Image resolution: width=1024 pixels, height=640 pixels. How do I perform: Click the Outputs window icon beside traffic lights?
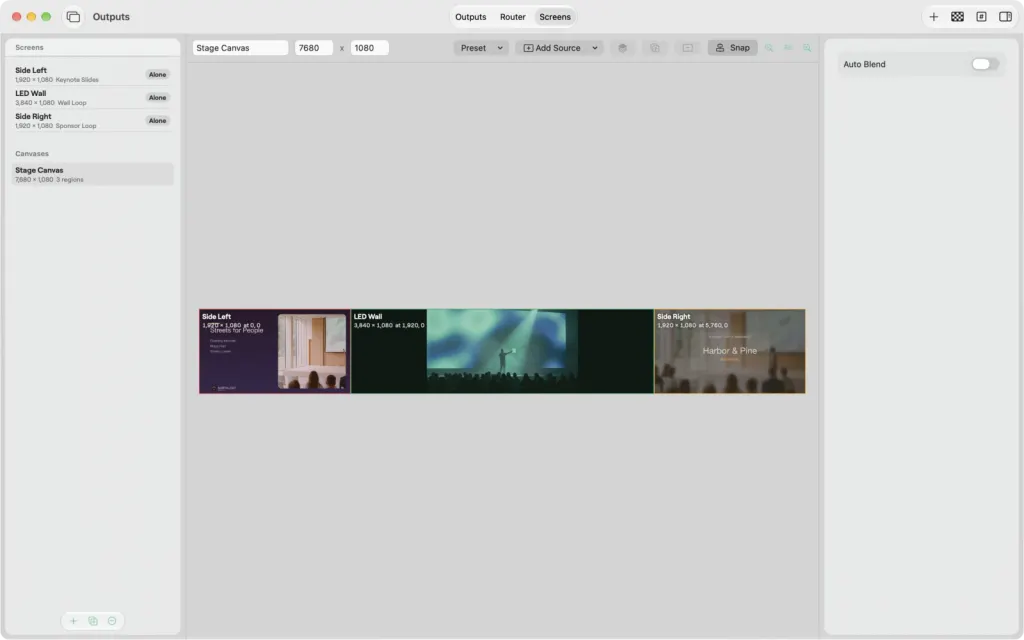click(x=73, y=17)
